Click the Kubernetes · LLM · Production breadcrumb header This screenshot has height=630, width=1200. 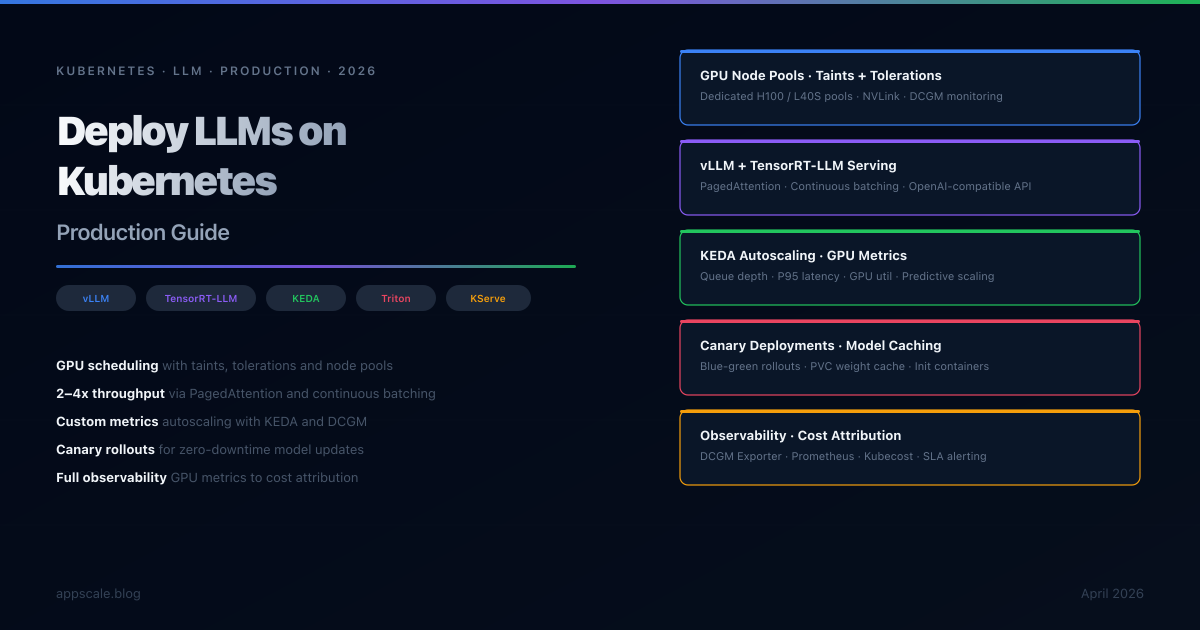(216, 71)
